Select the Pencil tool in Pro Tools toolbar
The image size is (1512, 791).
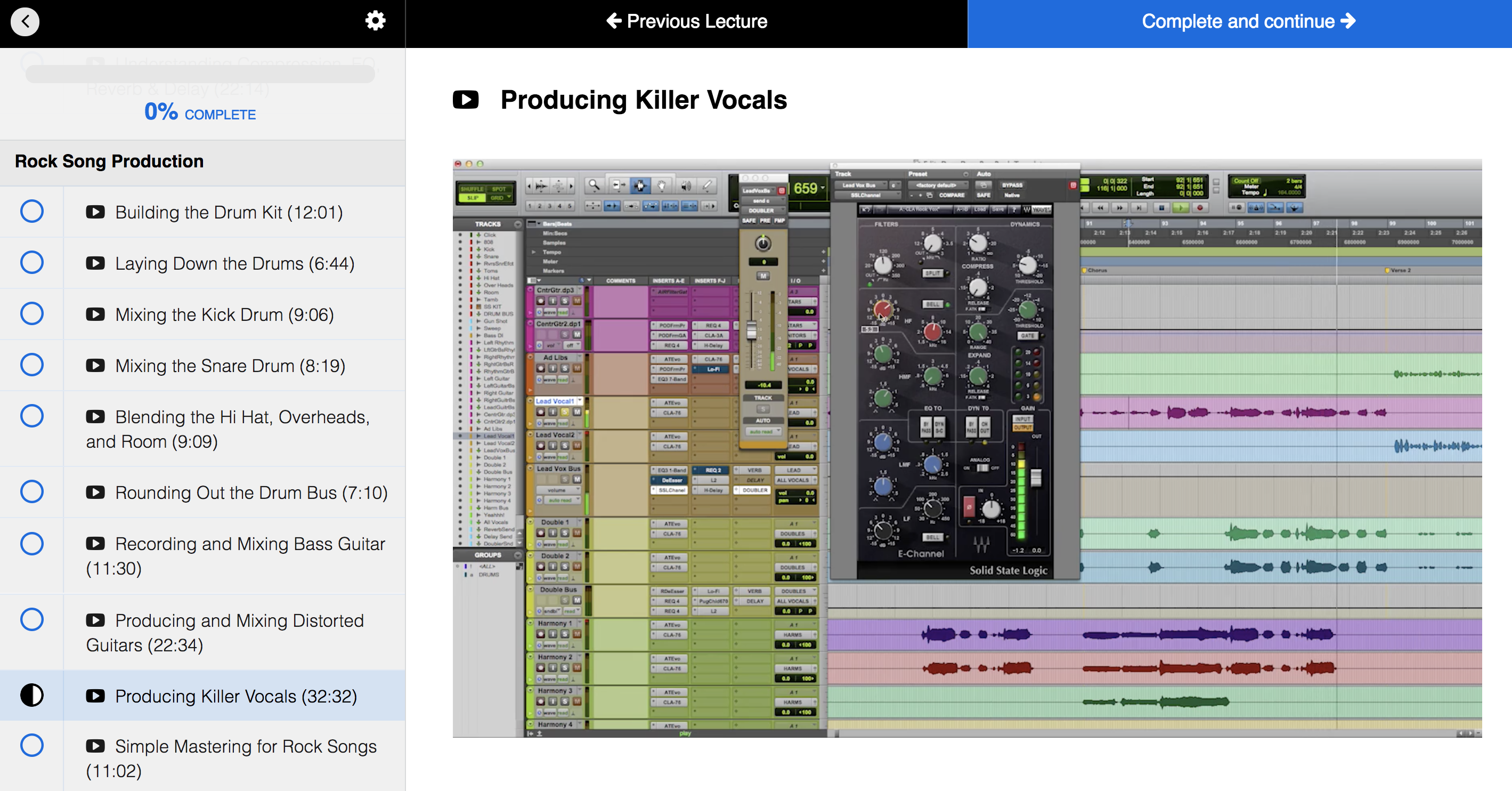[x=708, y=185]
